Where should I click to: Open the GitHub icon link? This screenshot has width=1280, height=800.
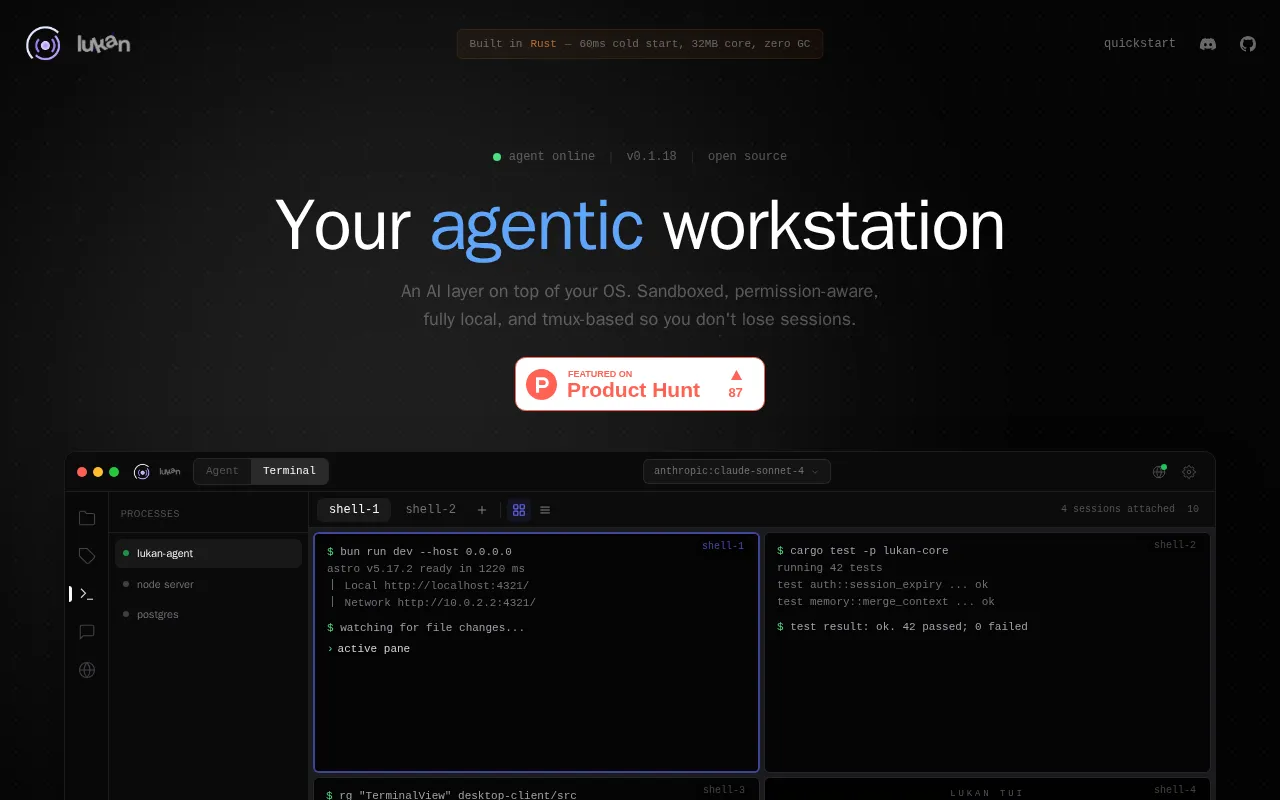[x=1248, y=44]
